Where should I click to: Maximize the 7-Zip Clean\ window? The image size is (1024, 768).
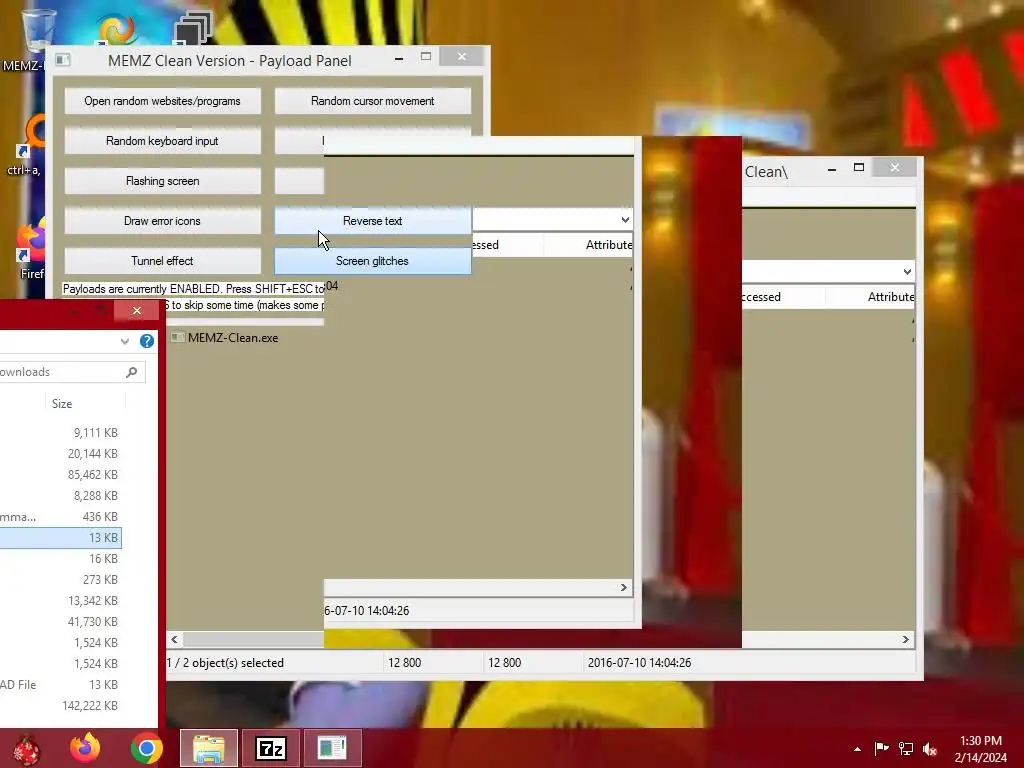(x=859, y=168)
